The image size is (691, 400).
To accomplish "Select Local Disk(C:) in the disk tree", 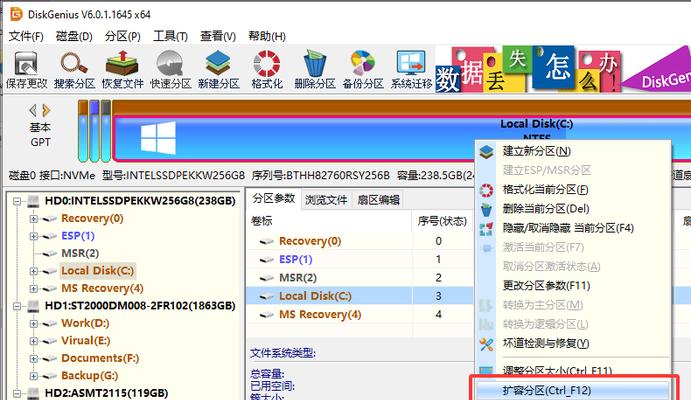I will tap(97, 270).
